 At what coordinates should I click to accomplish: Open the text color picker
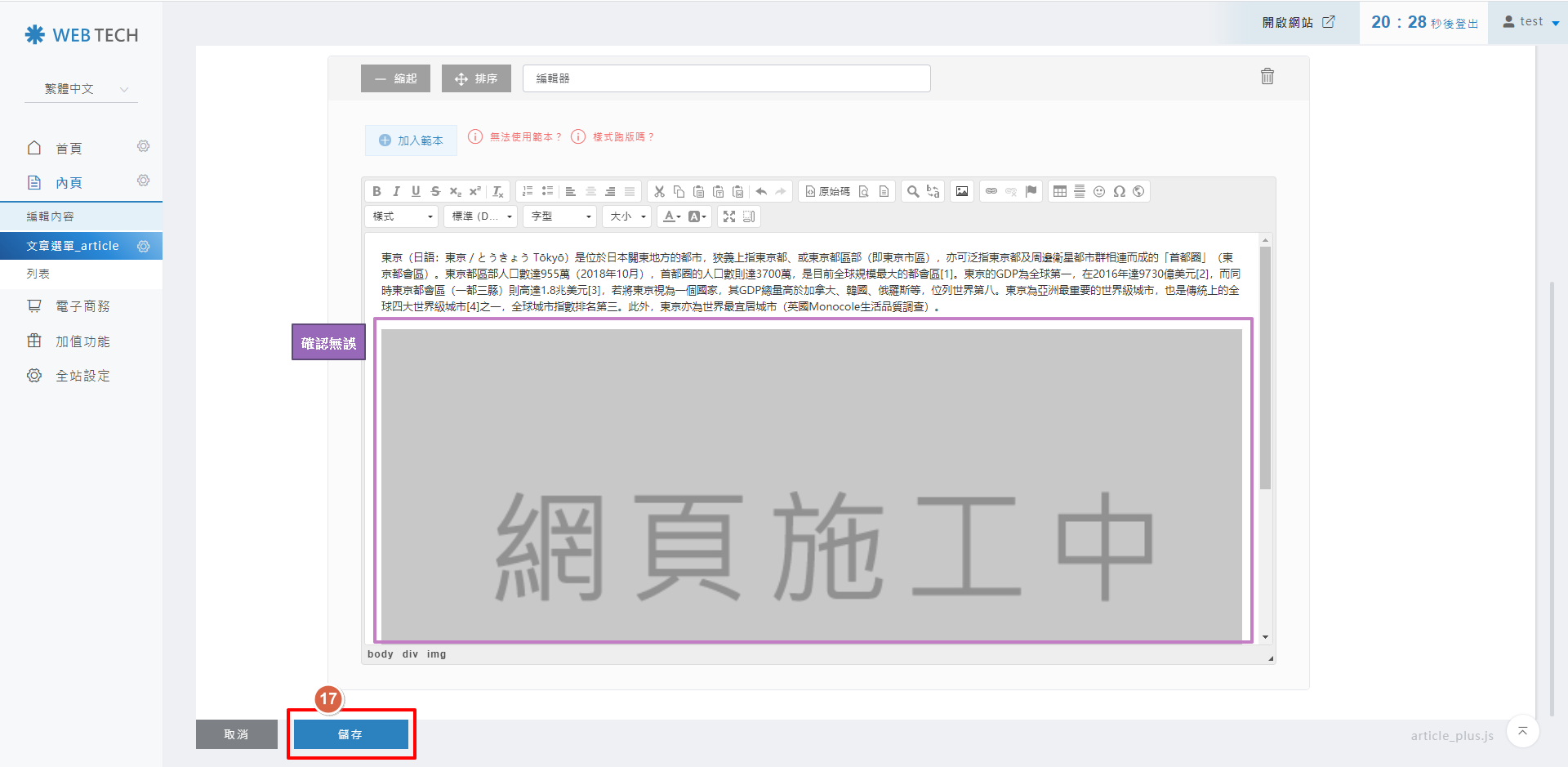(x=671, y=216)
